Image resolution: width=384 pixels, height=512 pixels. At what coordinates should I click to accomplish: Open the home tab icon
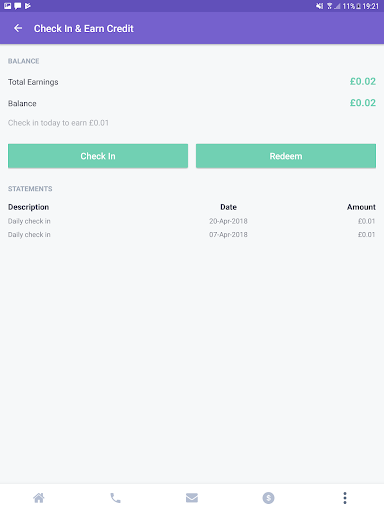tap(39, 498)
